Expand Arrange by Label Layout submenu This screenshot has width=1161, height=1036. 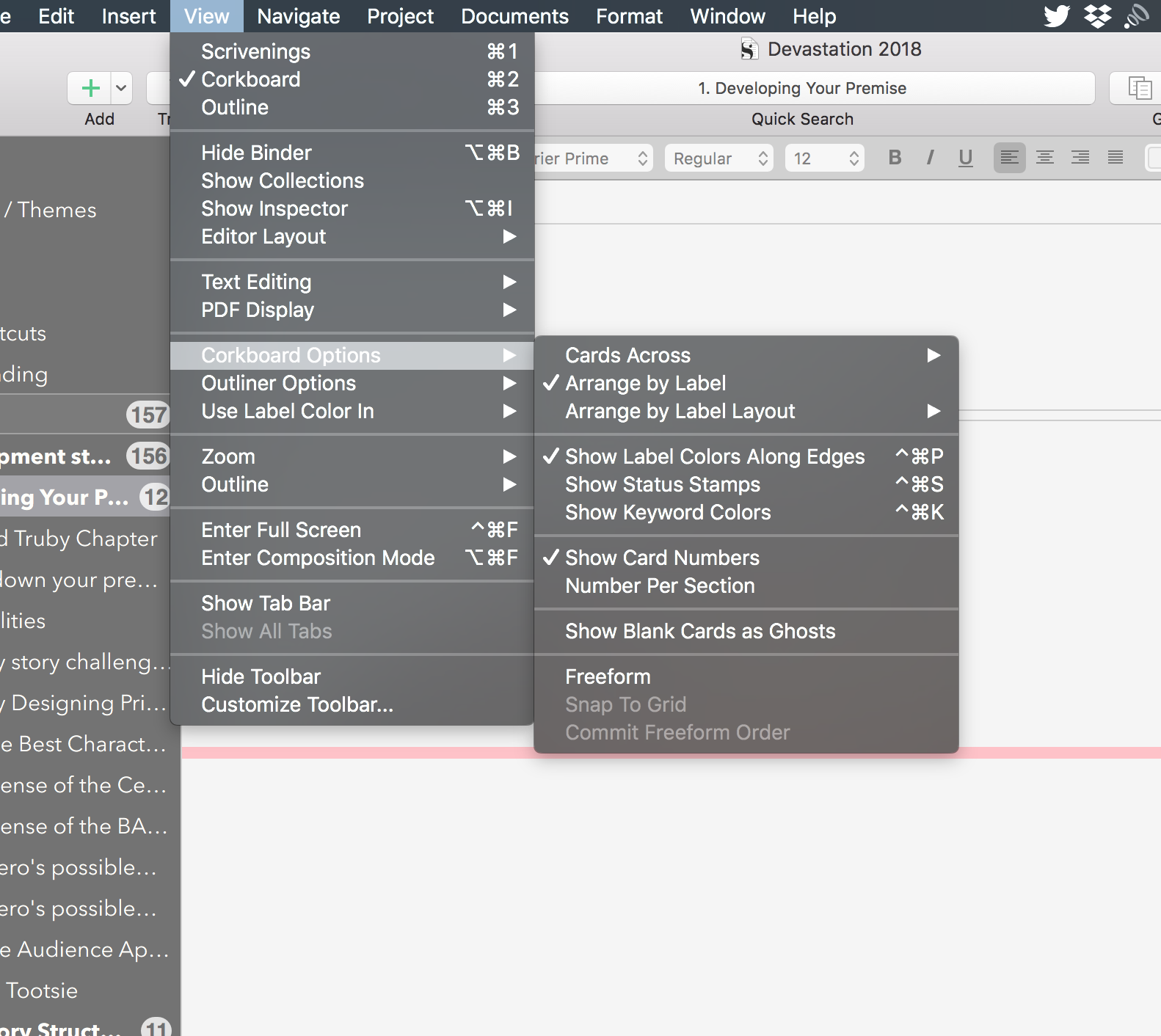click(746, 411)
